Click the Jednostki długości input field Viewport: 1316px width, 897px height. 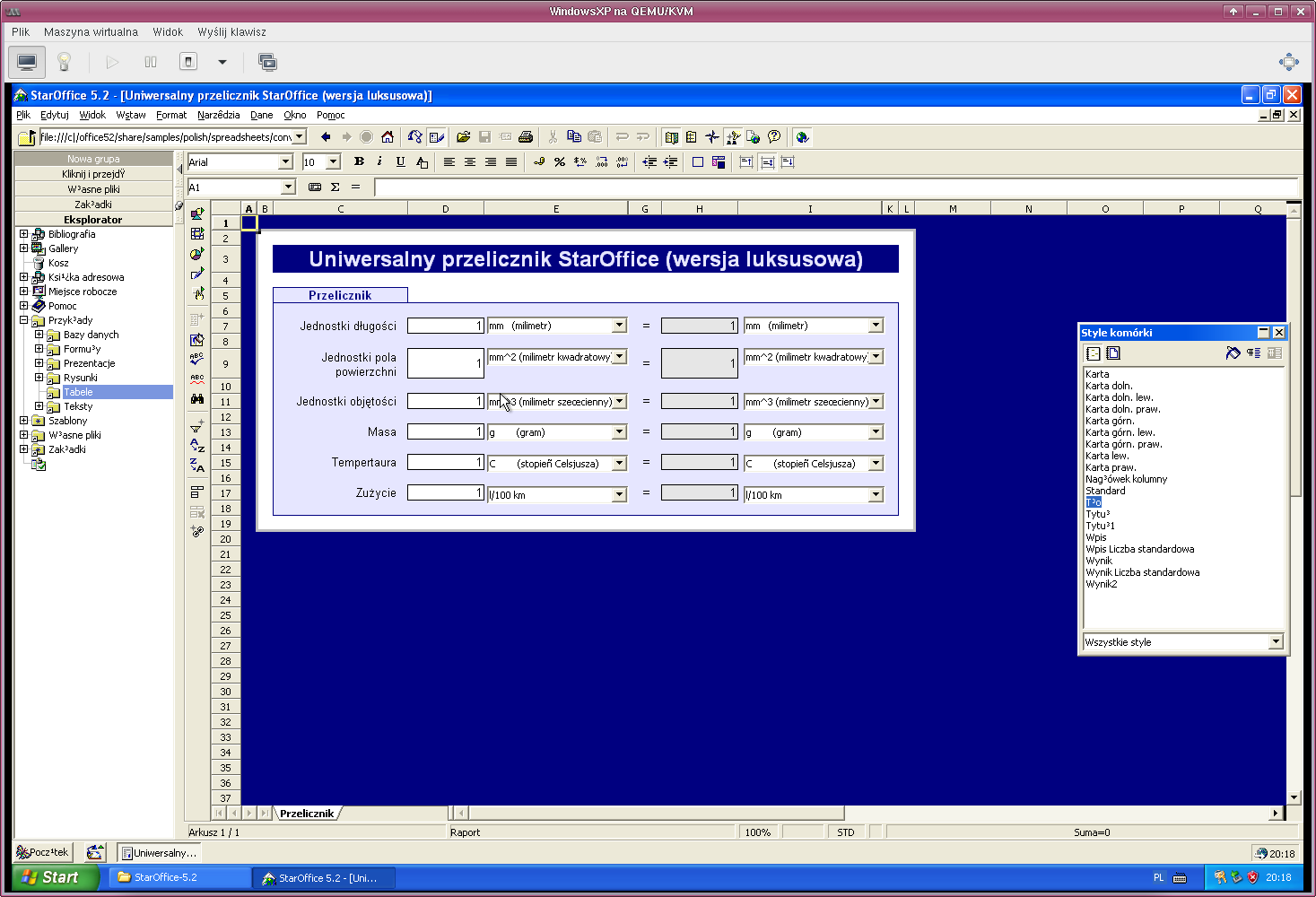[x=446, y=326]
